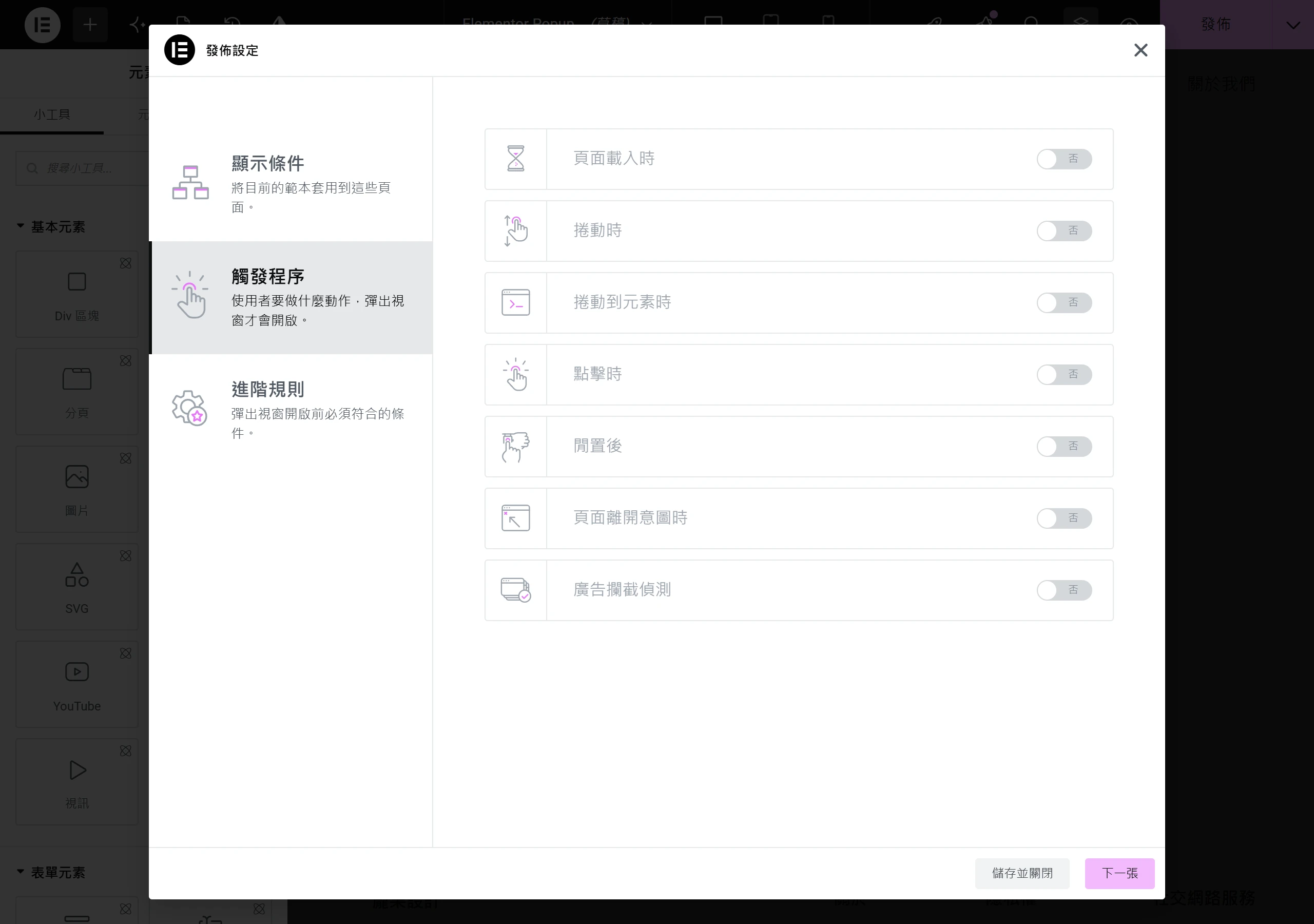Viewport: 1314px width, 924px height.
Task: Click the 頁面載入時 label text
Action: pyautogui.click(x=614, y=159)
